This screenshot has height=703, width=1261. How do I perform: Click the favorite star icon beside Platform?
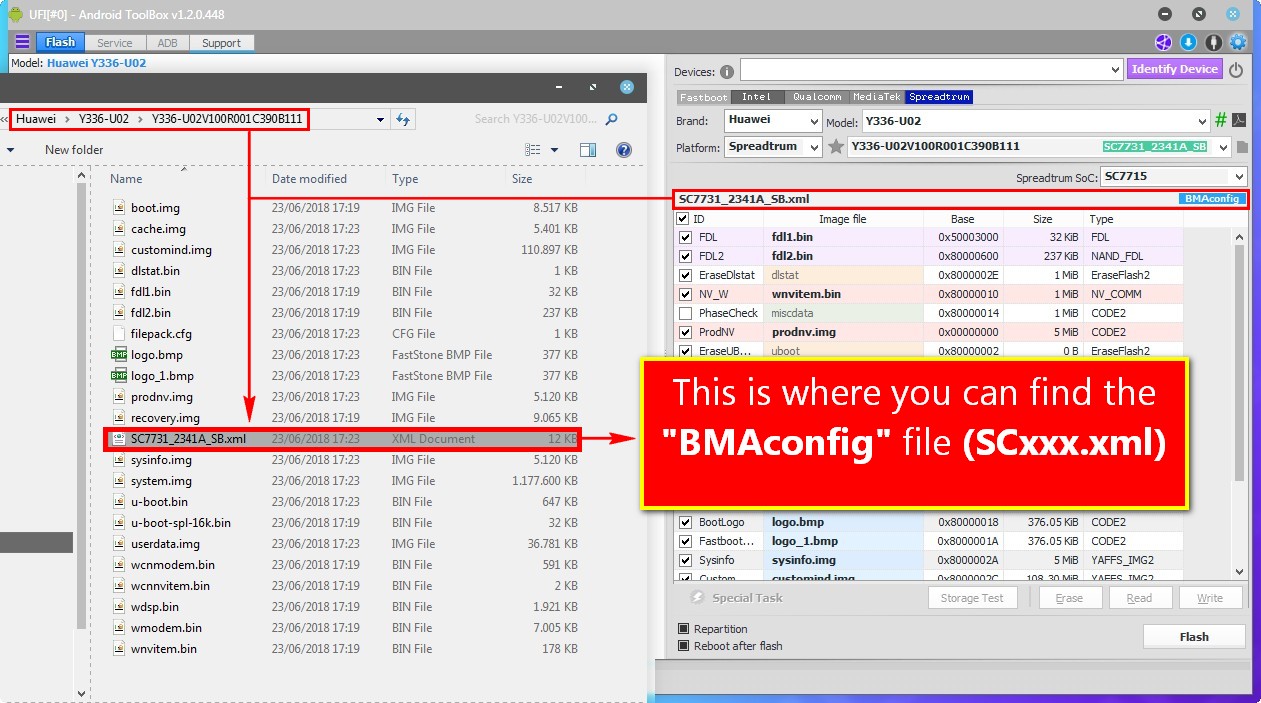click(x=836, y=147)
